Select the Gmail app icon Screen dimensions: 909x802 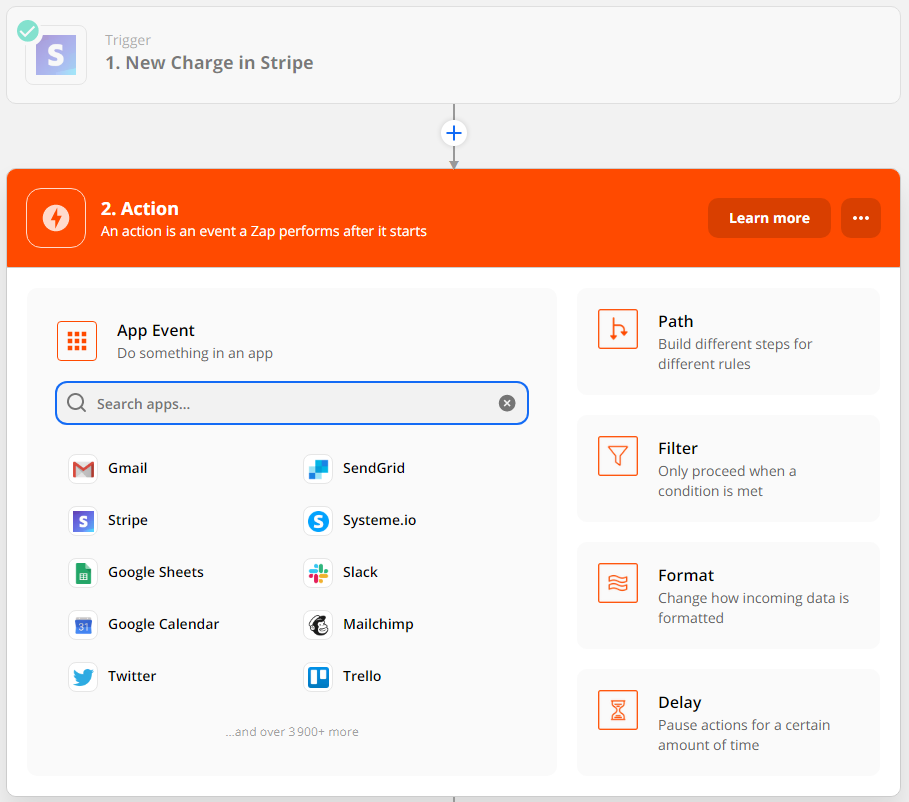pyautogui.click(x=84, y=469)
